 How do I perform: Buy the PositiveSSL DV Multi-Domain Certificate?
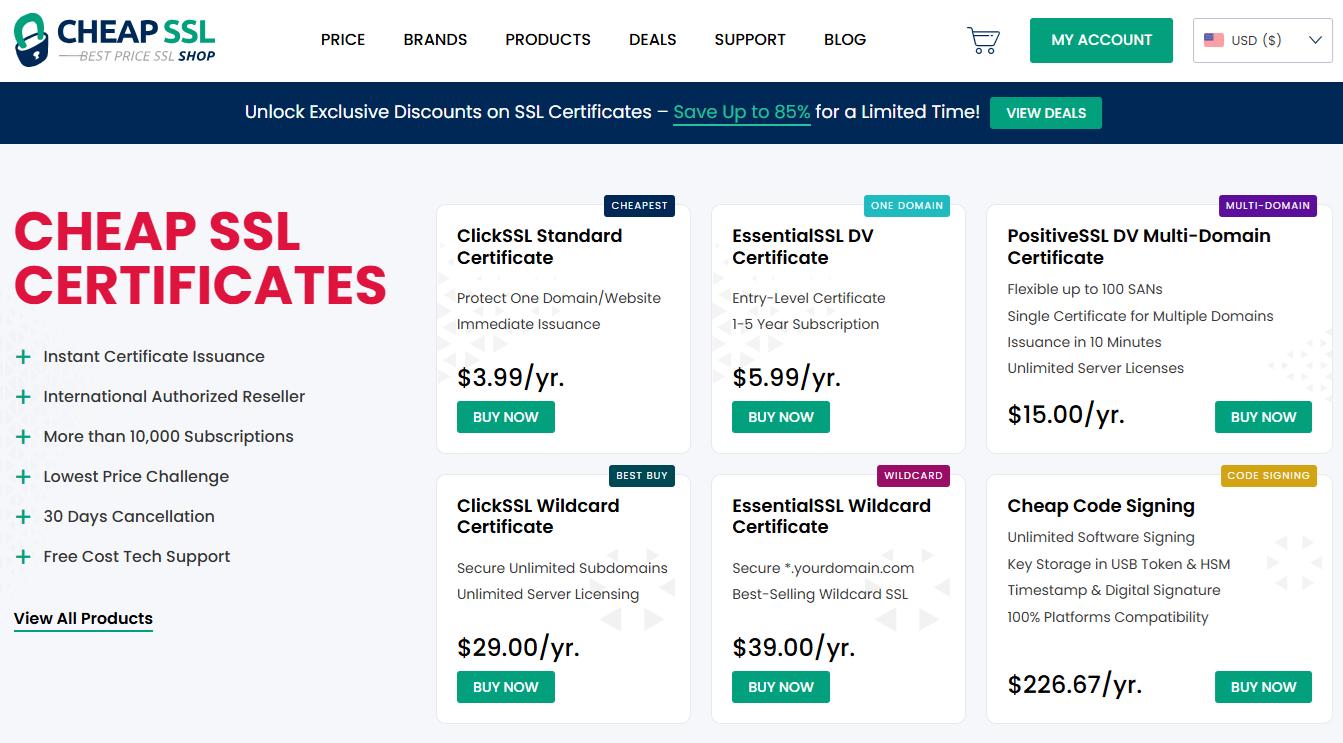point(1263,417)
